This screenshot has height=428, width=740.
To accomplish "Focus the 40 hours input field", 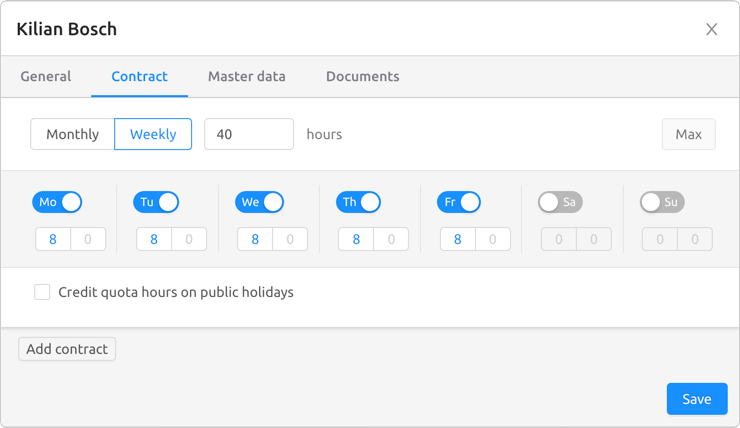I will click(249, 134).
